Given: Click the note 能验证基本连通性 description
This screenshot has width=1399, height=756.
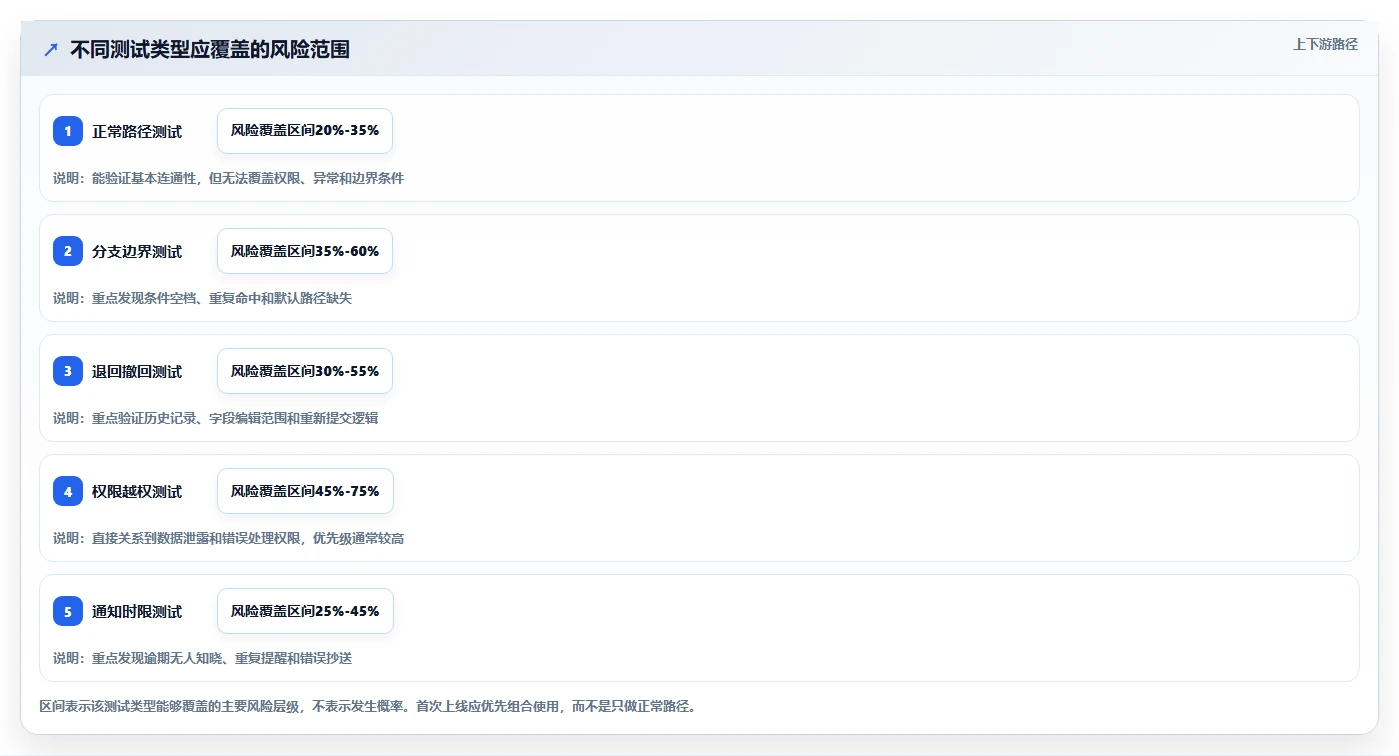Looking at the screenshot, I should tap(228, 178).
